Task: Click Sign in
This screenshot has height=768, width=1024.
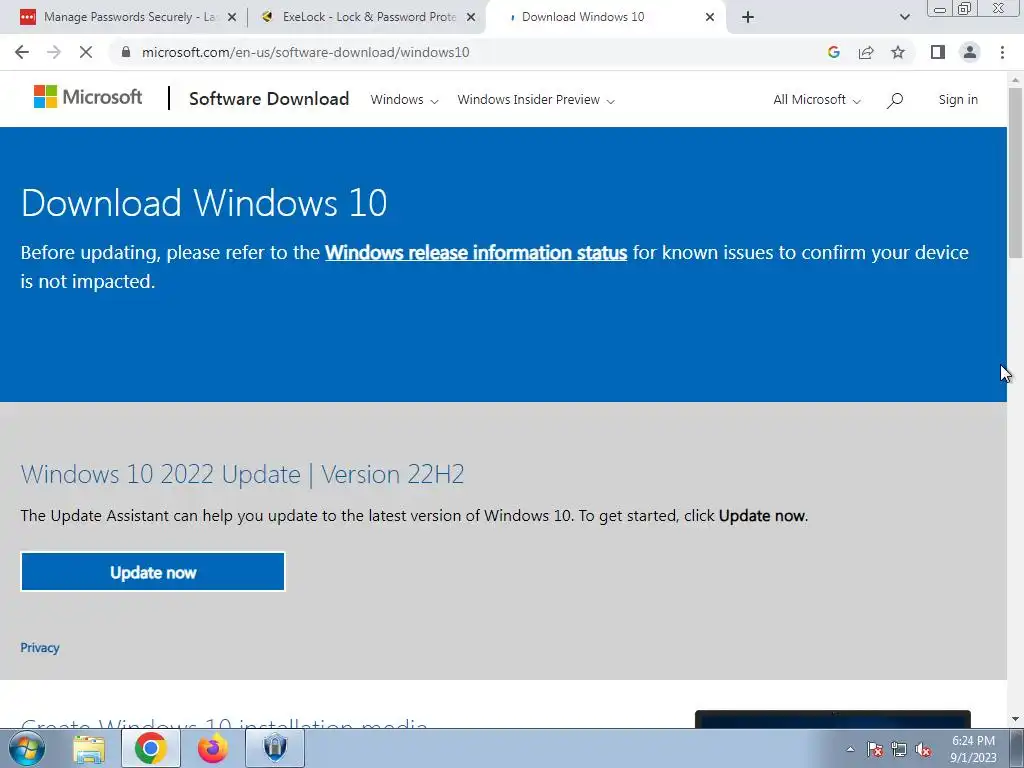Action: click(x=958, y=100)
